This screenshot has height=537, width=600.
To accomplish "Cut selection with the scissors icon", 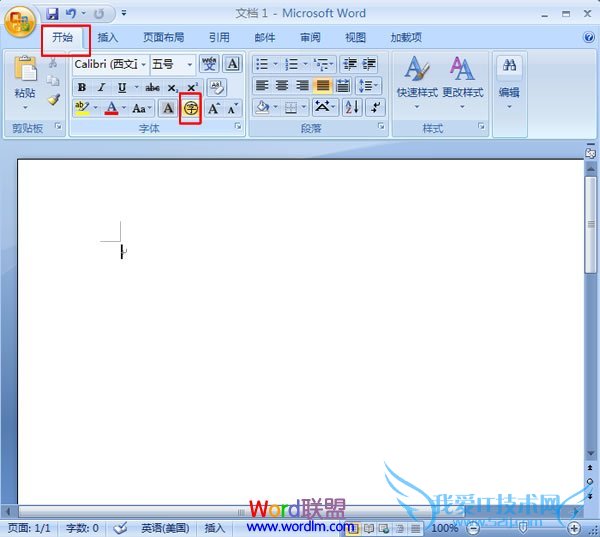I will pos(53,63).
